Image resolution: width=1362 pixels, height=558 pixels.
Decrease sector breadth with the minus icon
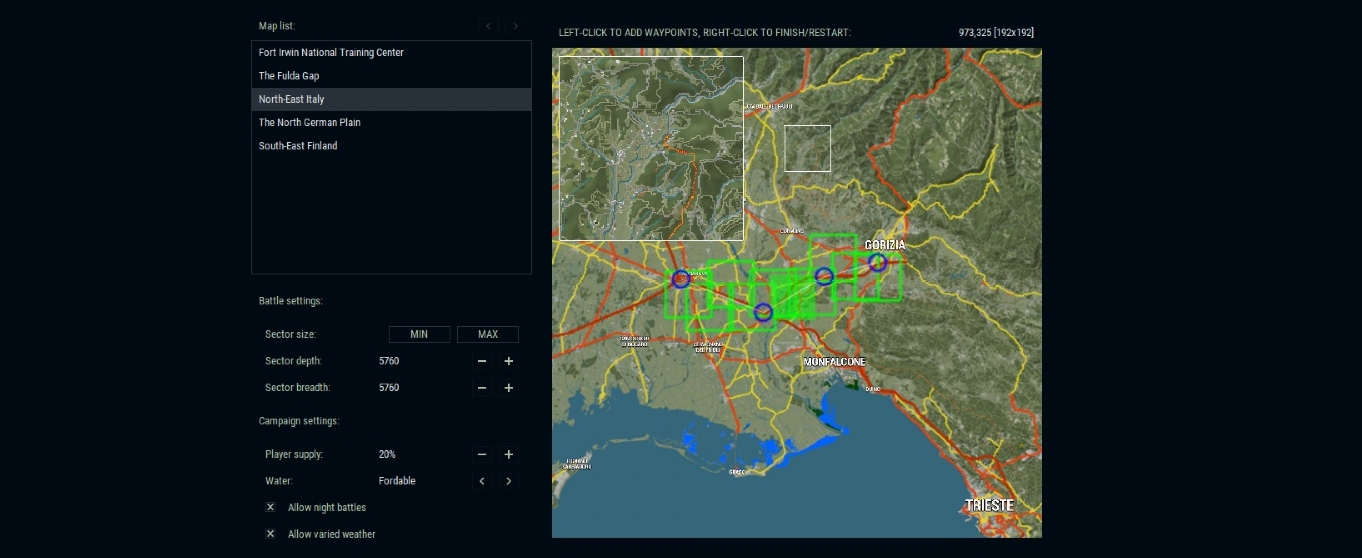[482, 388]
